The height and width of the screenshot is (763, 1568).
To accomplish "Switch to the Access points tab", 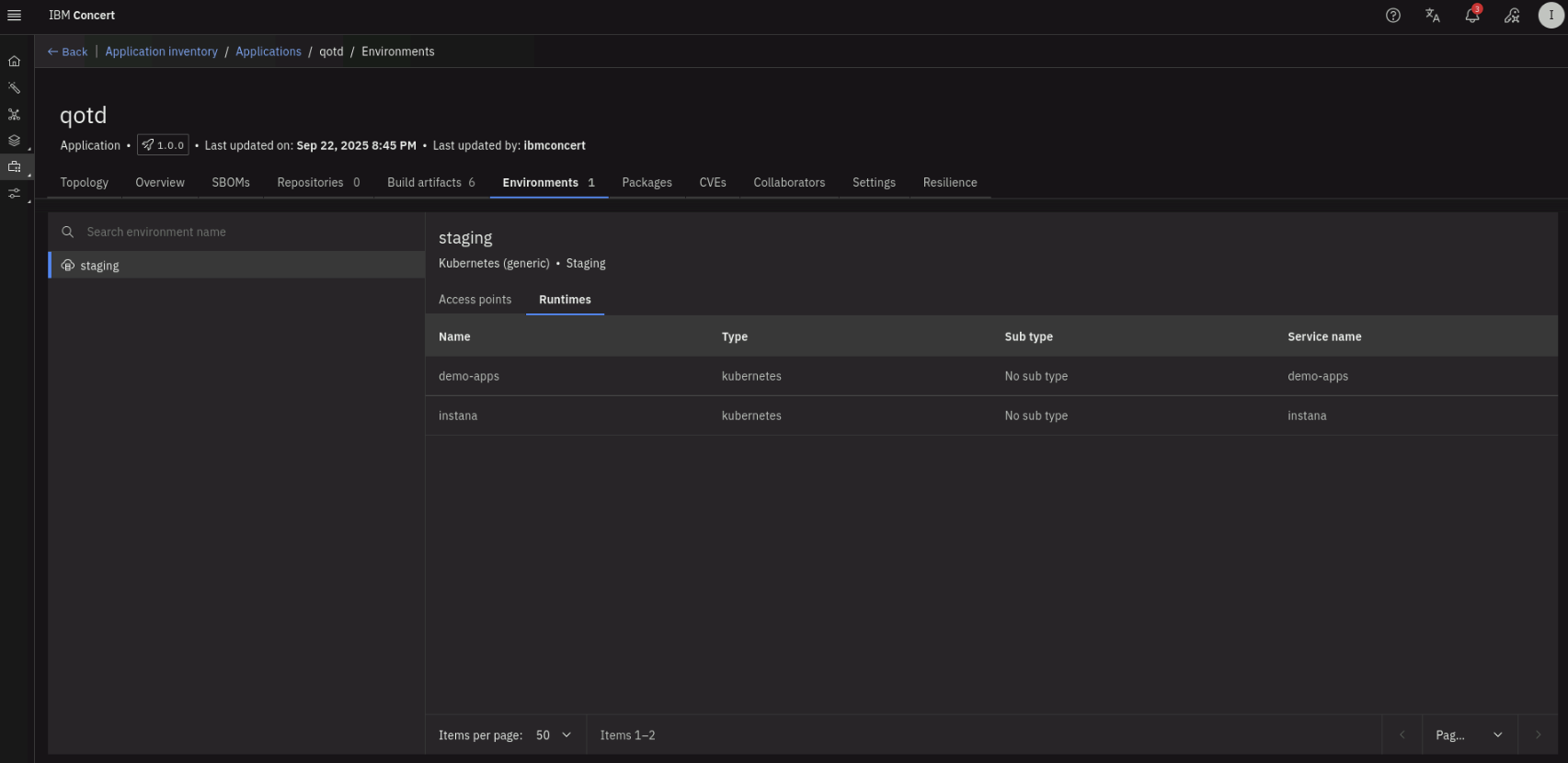I will click(x=475, y=300).
